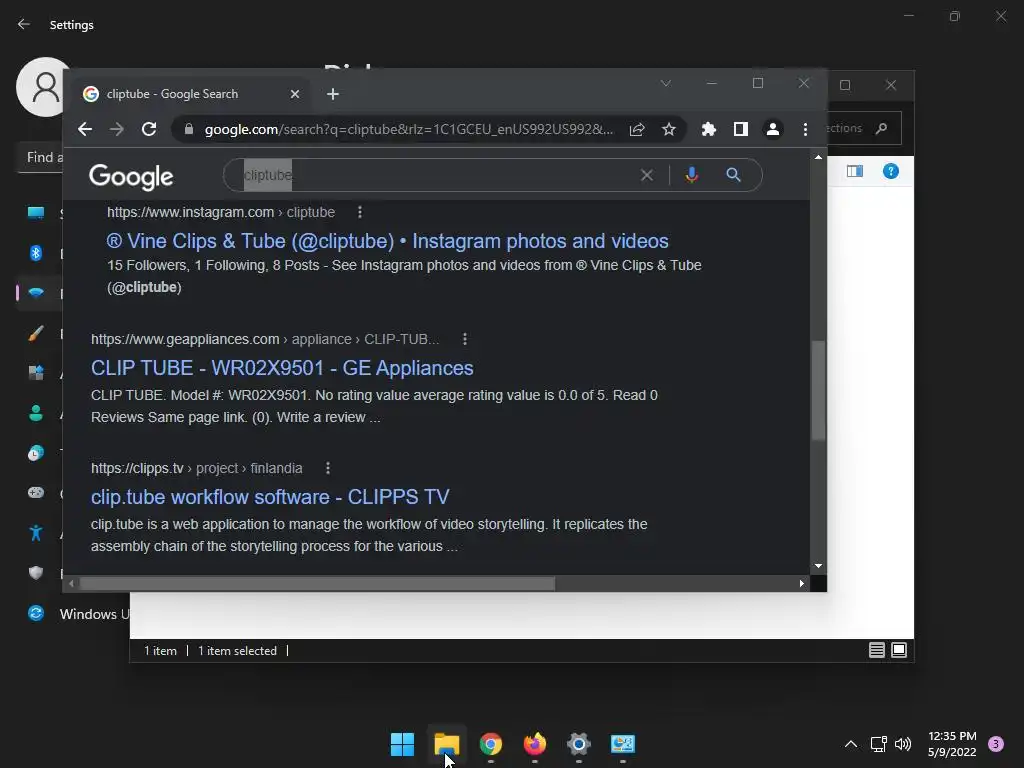Open Firefox from taskbar
1024x768 pixels.
(x=535, y=744)
